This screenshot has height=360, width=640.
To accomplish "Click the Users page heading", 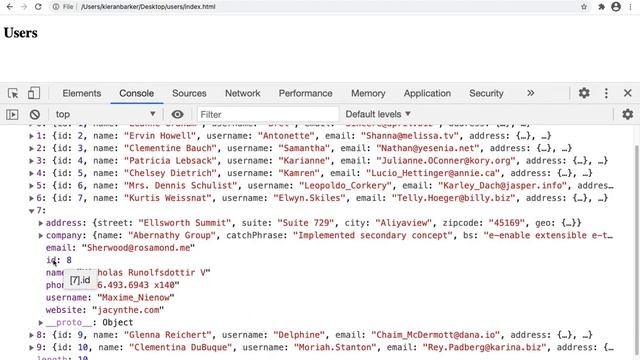I will [20, 33].
